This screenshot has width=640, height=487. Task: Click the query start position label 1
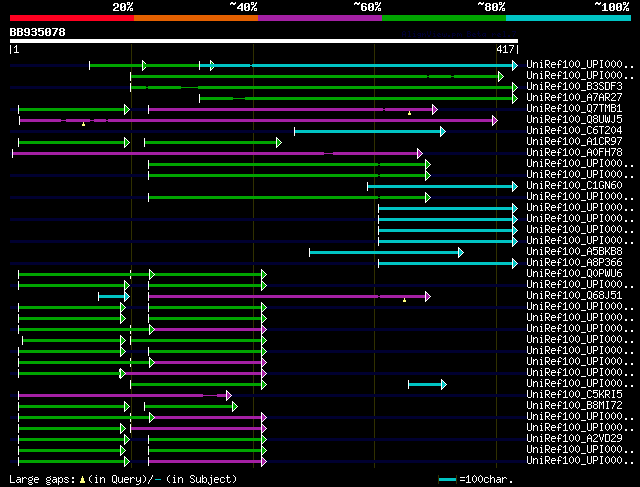[x=16, y=49]
